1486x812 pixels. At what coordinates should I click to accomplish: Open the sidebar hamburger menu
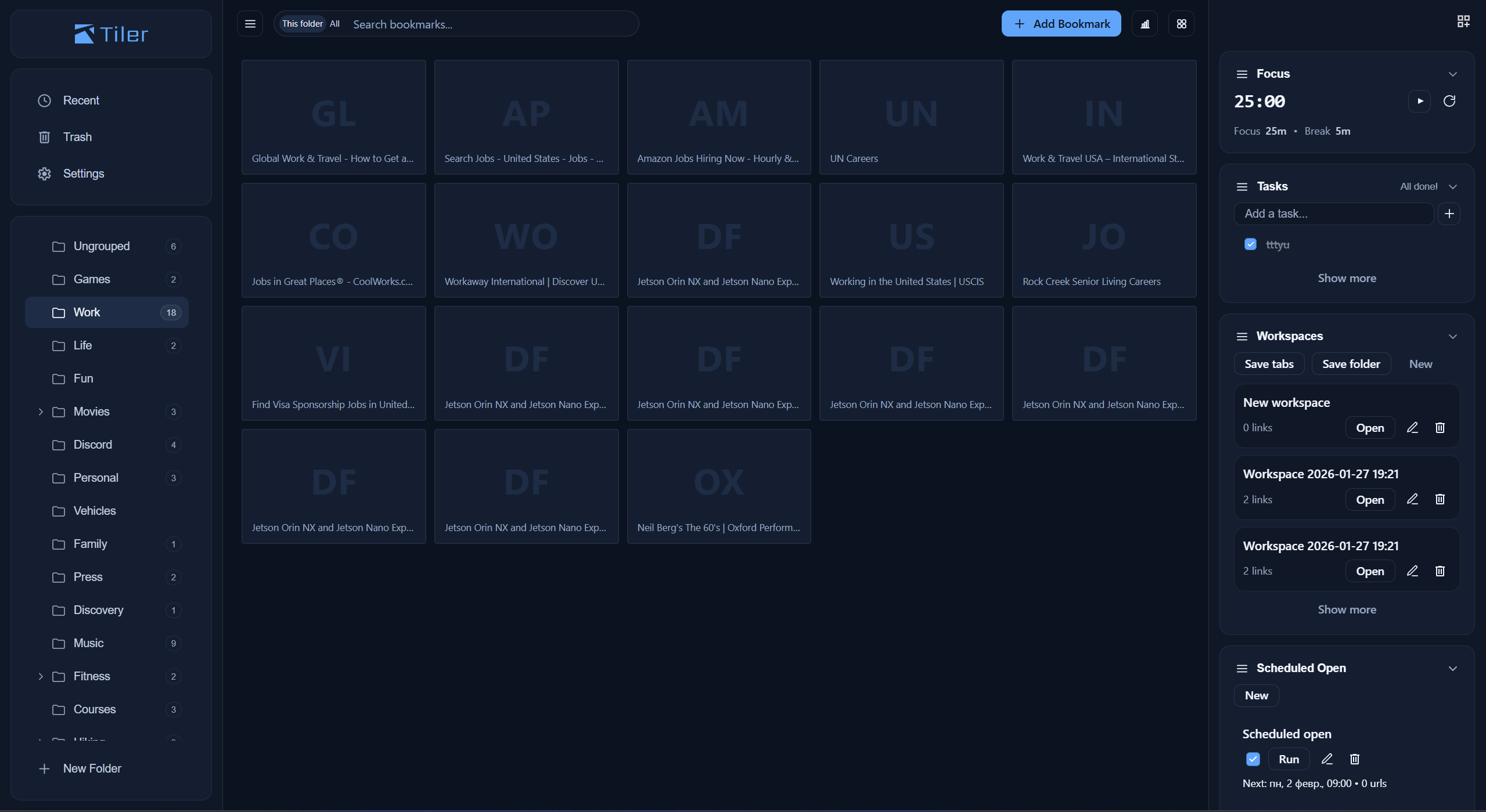click(250, 23)
